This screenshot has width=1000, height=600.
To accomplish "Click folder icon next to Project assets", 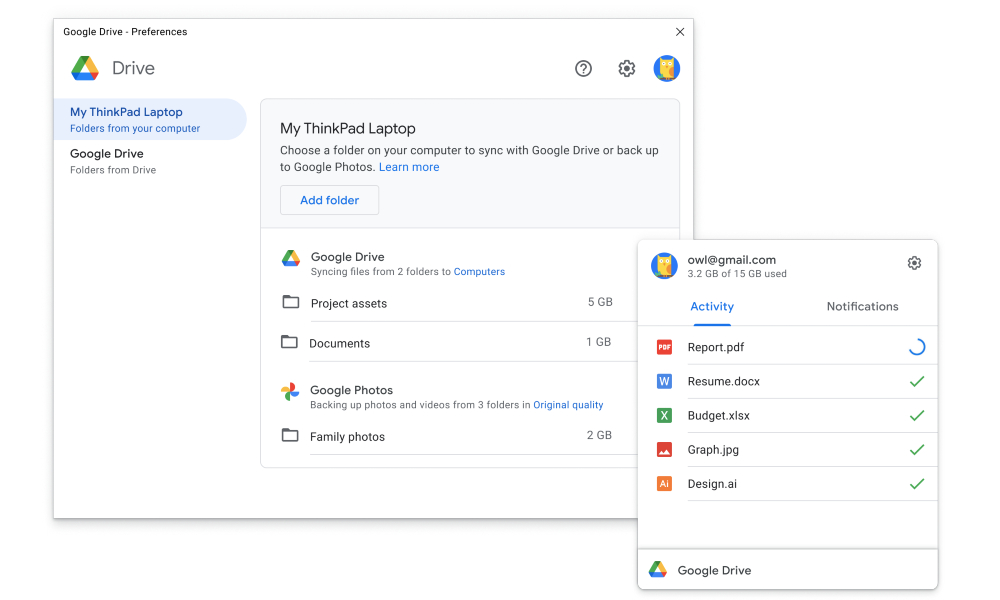I will (291, 302).
